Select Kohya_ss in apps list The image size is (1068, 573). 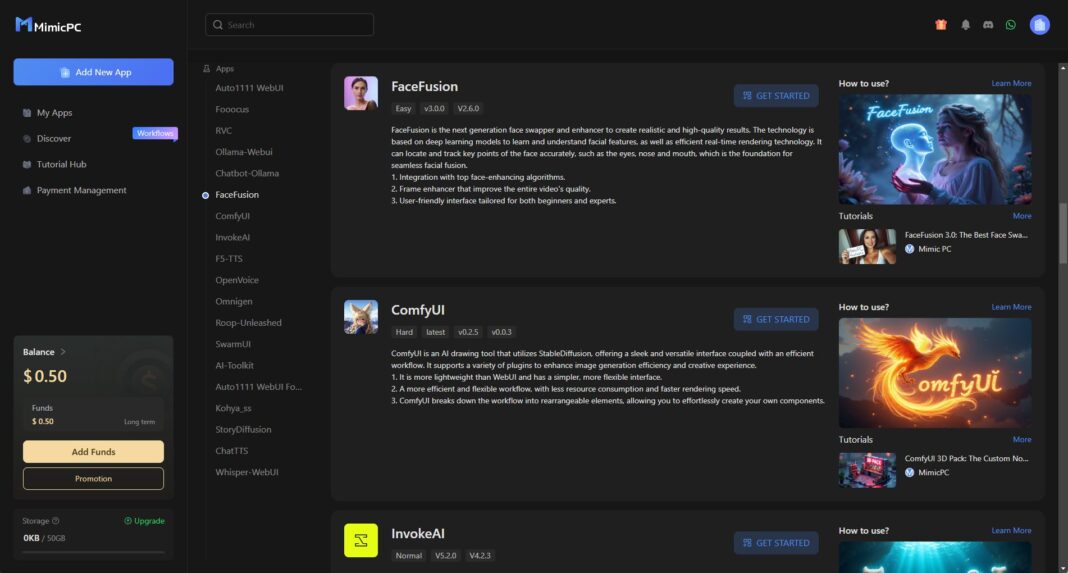234,408
